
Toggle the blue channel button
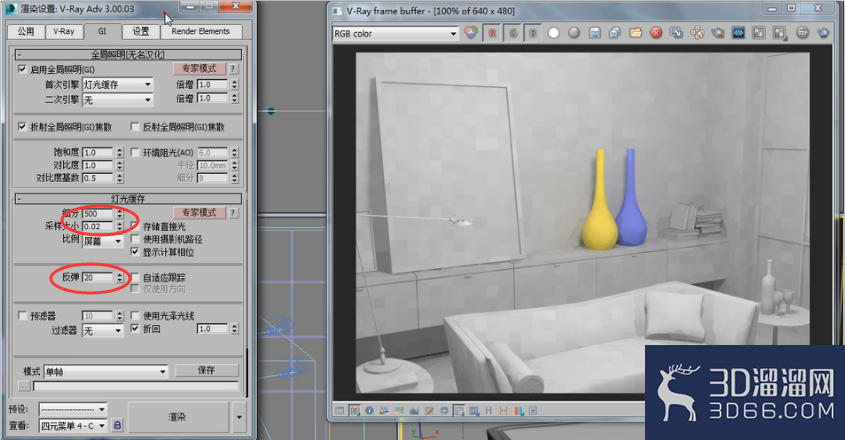point(533,33)
